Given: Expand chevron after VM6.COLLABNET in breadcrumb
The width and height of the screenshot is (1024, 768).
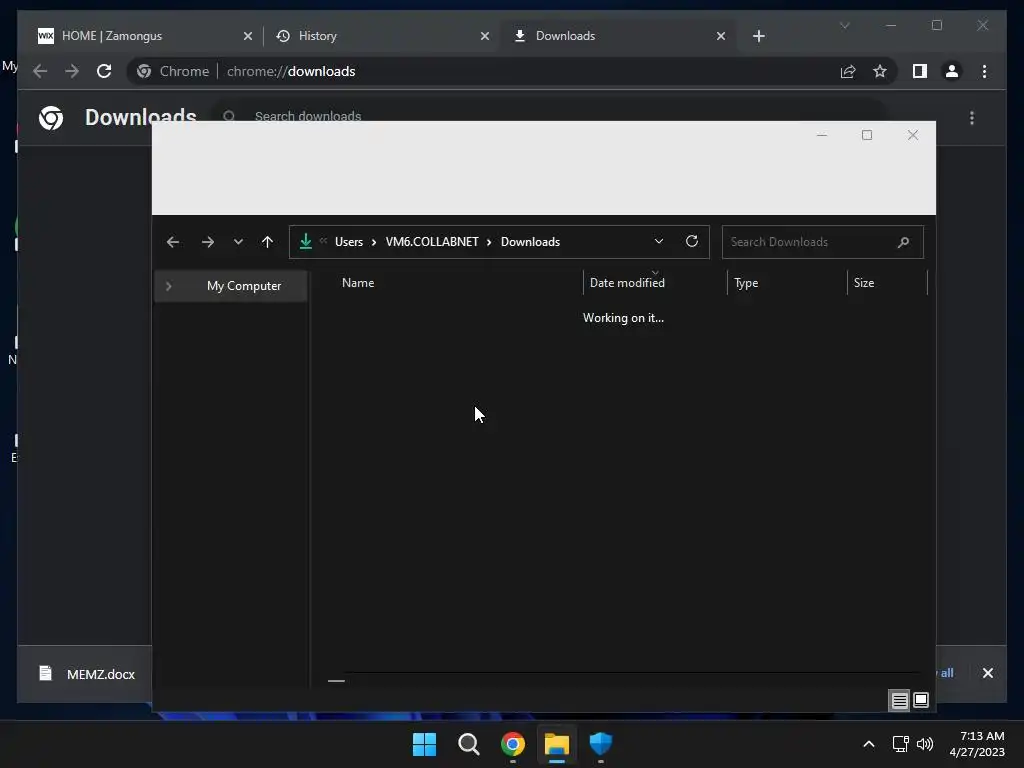Looking at the screenshot, I should [x=489, y=242].
